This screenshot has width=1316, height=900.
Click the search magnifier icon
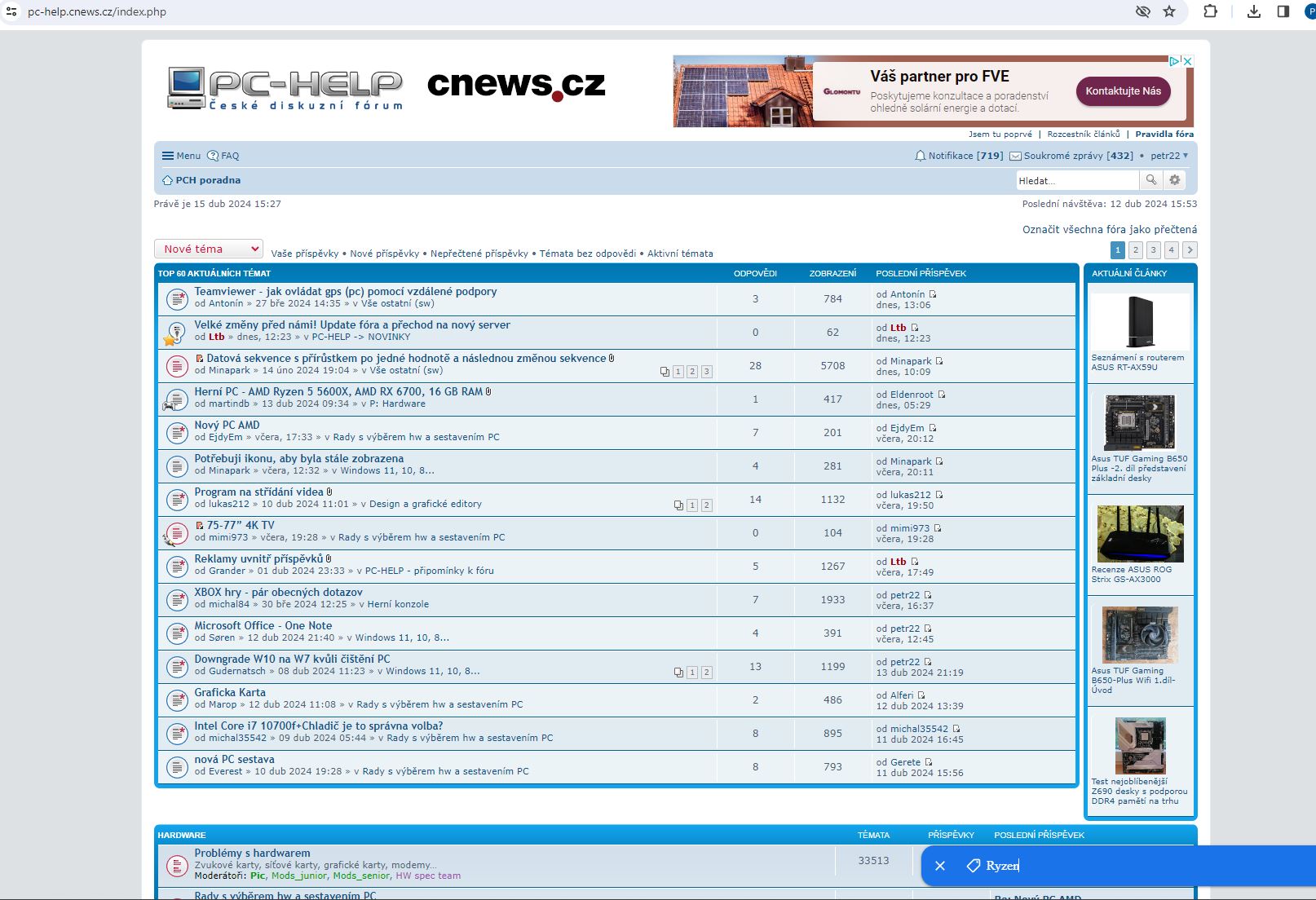point(1150,180)
